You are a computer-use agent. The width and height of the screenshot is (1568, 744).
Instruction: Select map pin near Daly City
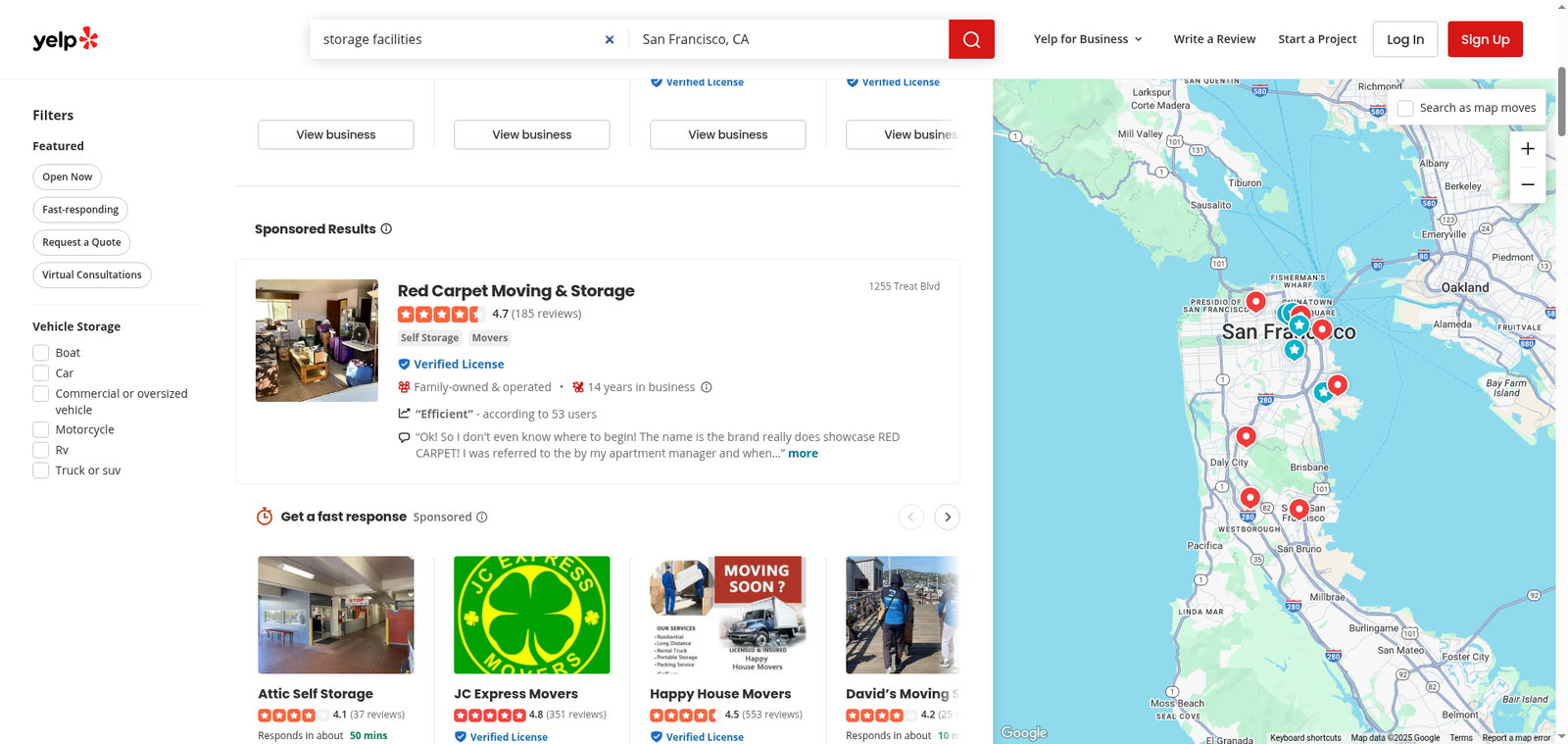(x=1246, y=435)
